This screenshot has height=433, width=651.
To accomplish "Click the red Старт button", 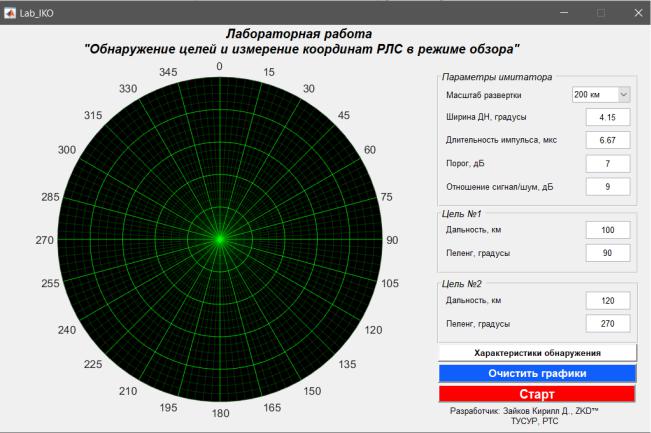I will pyautogui.click(x=537, y=394).
